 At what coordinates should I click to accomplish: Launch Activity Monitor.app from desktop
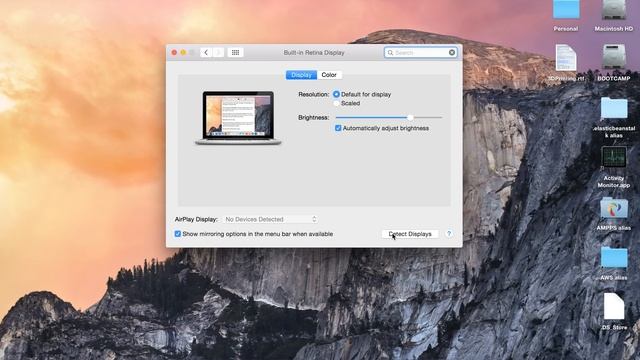tap(614, 157)
